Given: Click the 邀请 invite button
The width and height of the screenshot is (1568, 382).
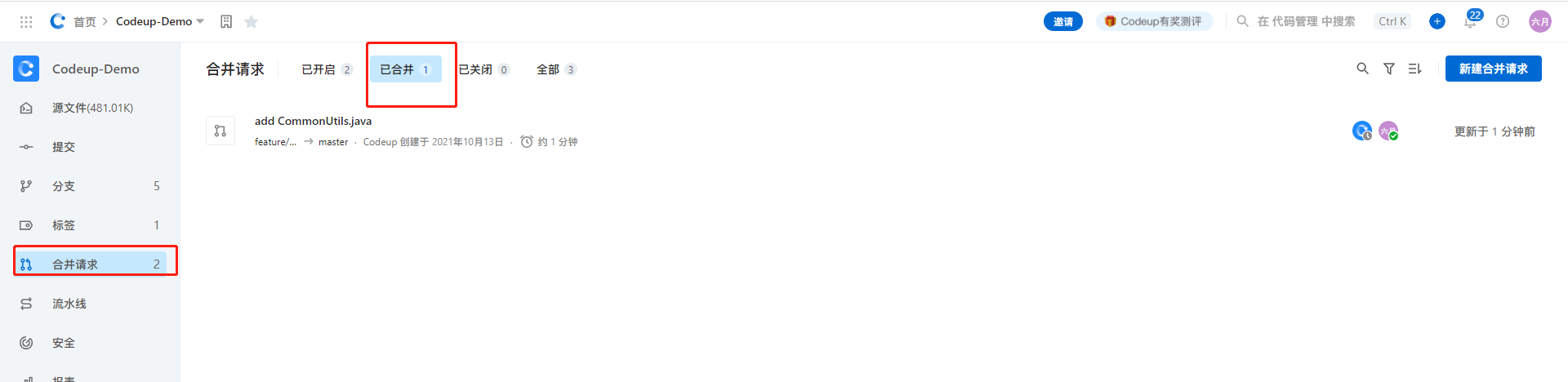Looking at the screenshot, I should 1062,22.
